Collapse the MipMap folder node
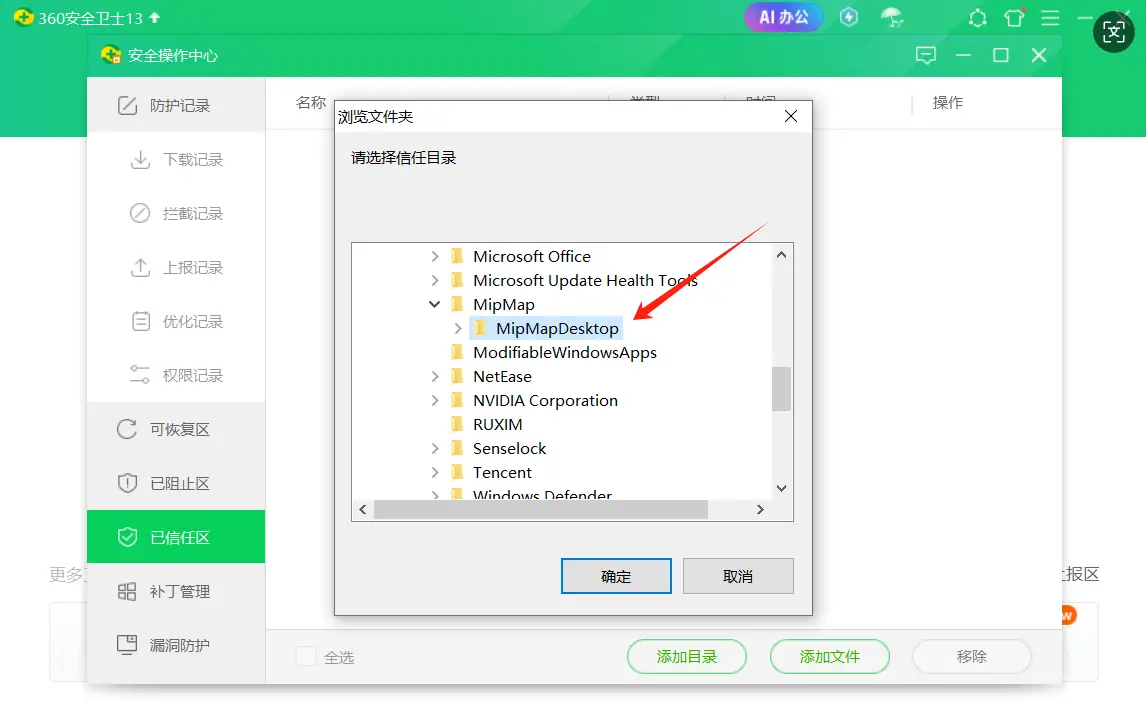 pos(435,304)
